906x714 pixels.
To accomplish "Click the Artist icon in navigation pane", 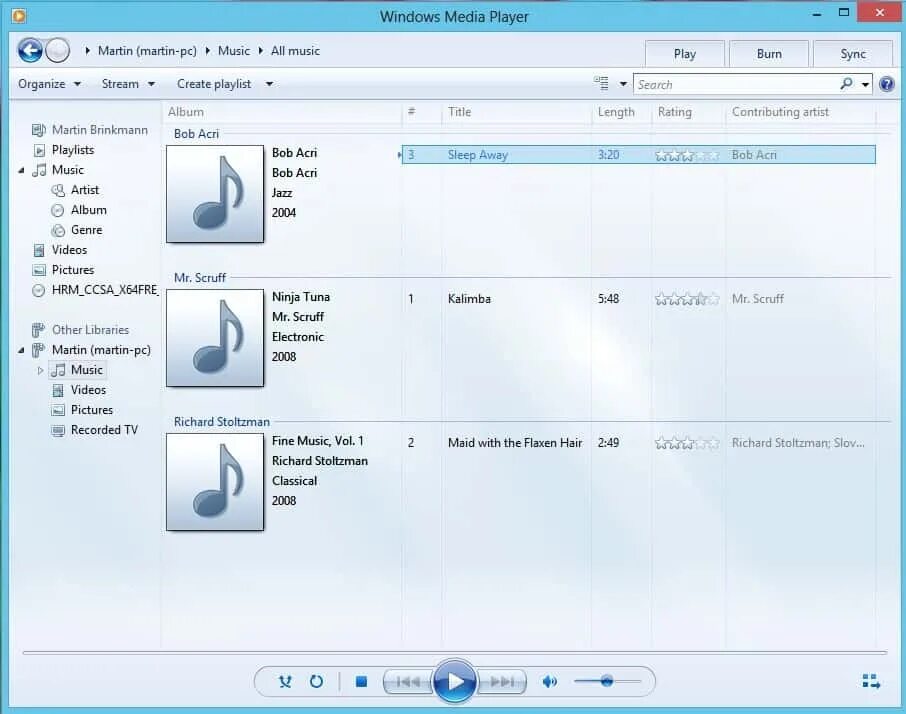I will (58, 190).
